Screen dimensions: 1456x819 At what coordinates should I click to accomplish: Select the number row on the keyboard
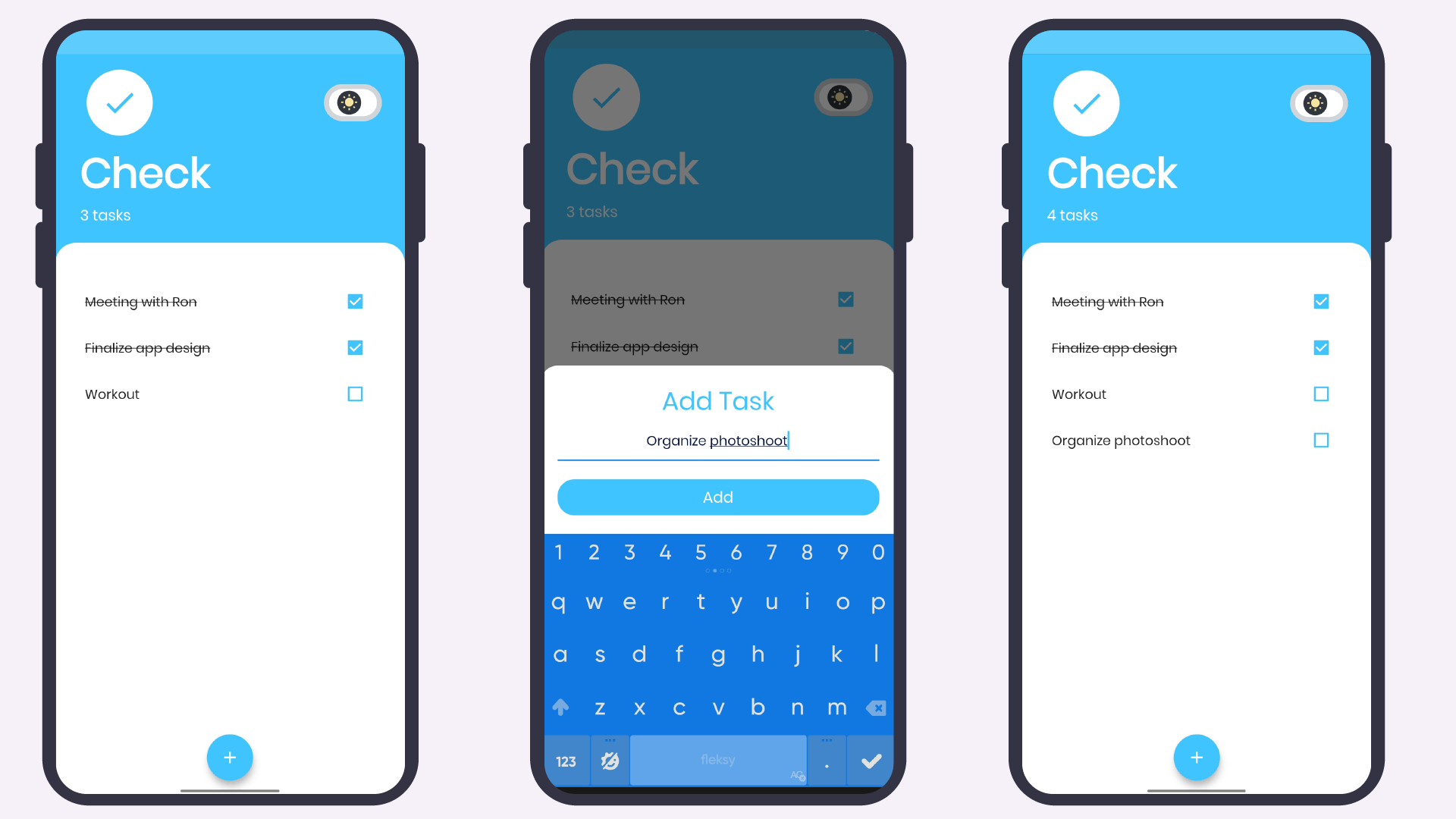point(719,552)
